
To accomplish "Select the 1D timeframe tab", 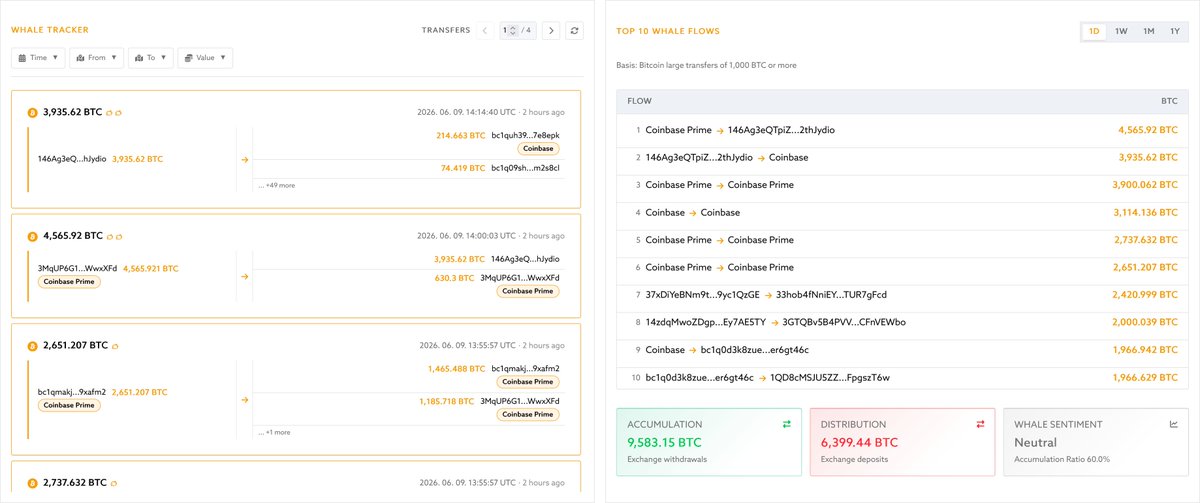I will tap(1094, 32).
